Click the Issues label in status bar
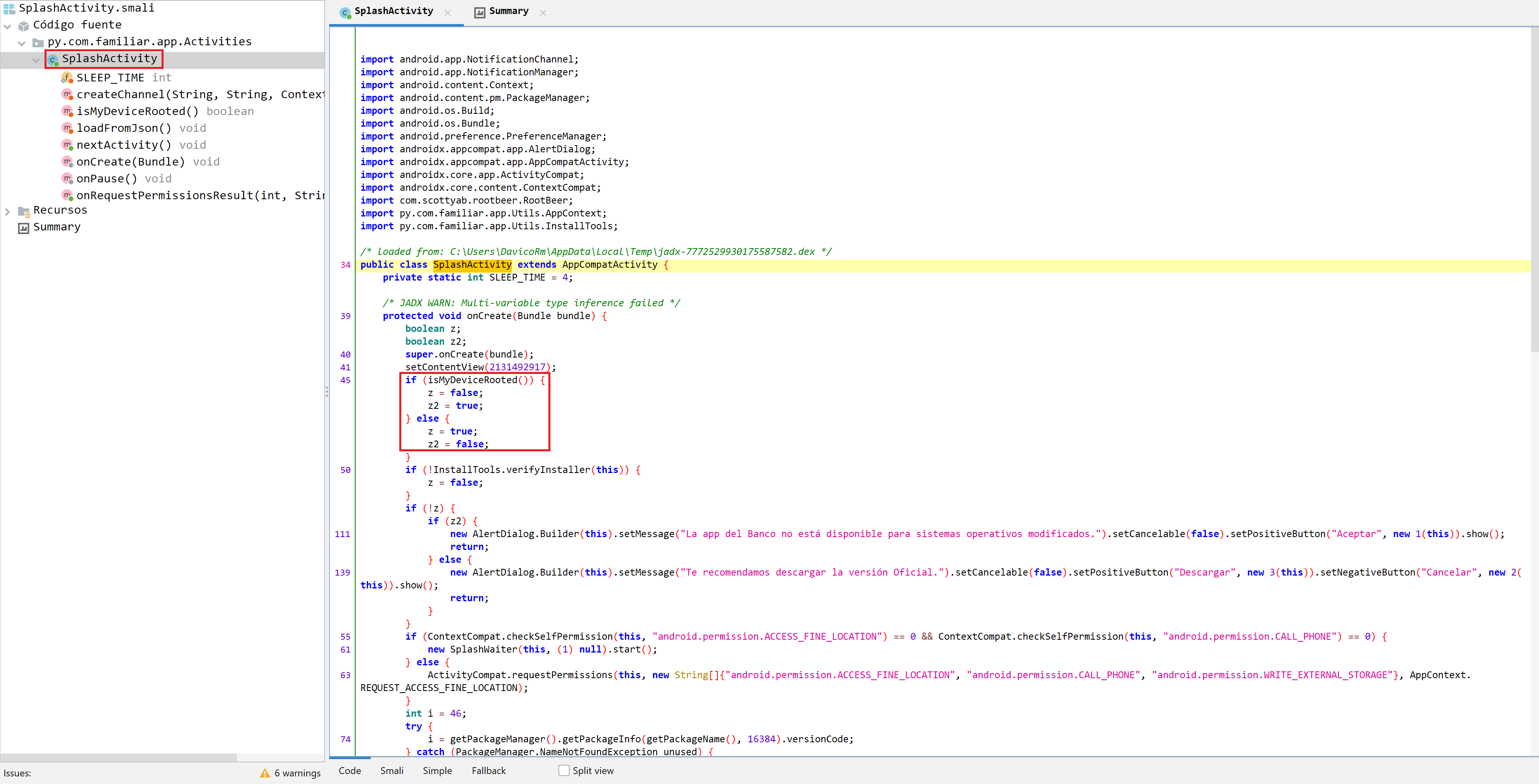Viewport: 1539px width, 784px height. coord(17,773)
